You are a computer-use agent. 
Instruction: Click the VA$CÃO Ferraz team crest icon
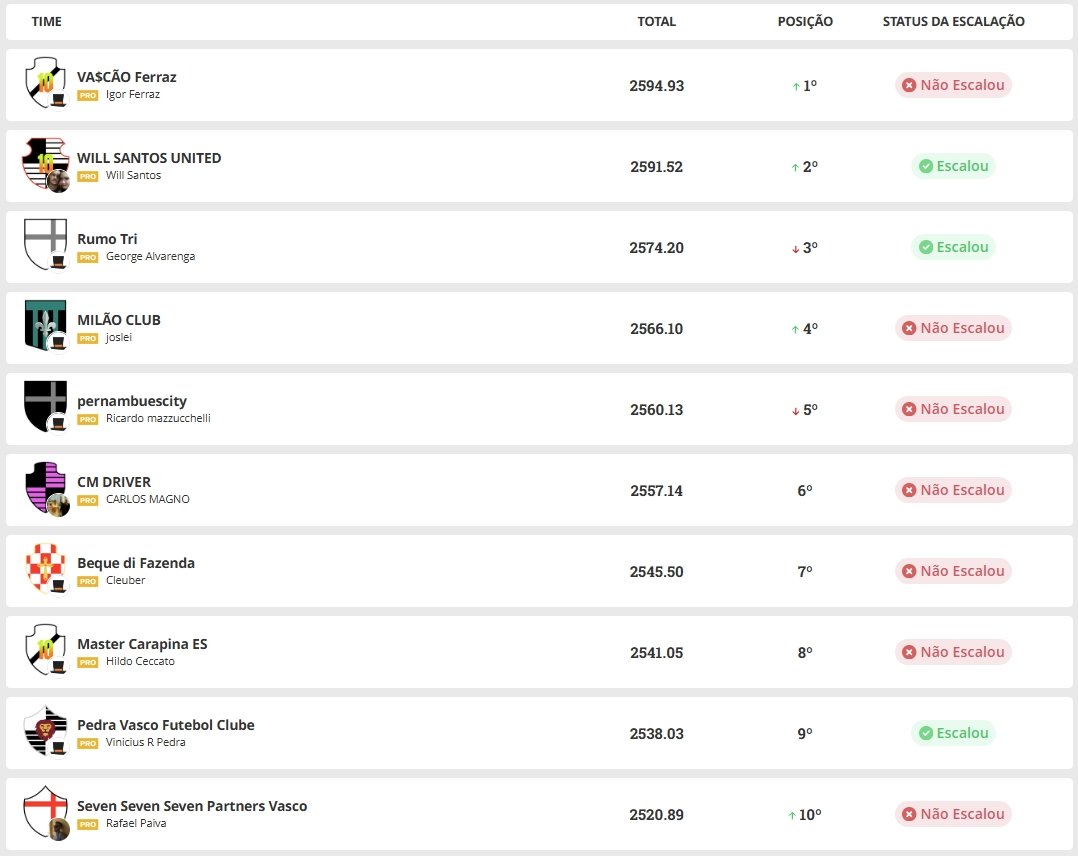pos(45,81)
